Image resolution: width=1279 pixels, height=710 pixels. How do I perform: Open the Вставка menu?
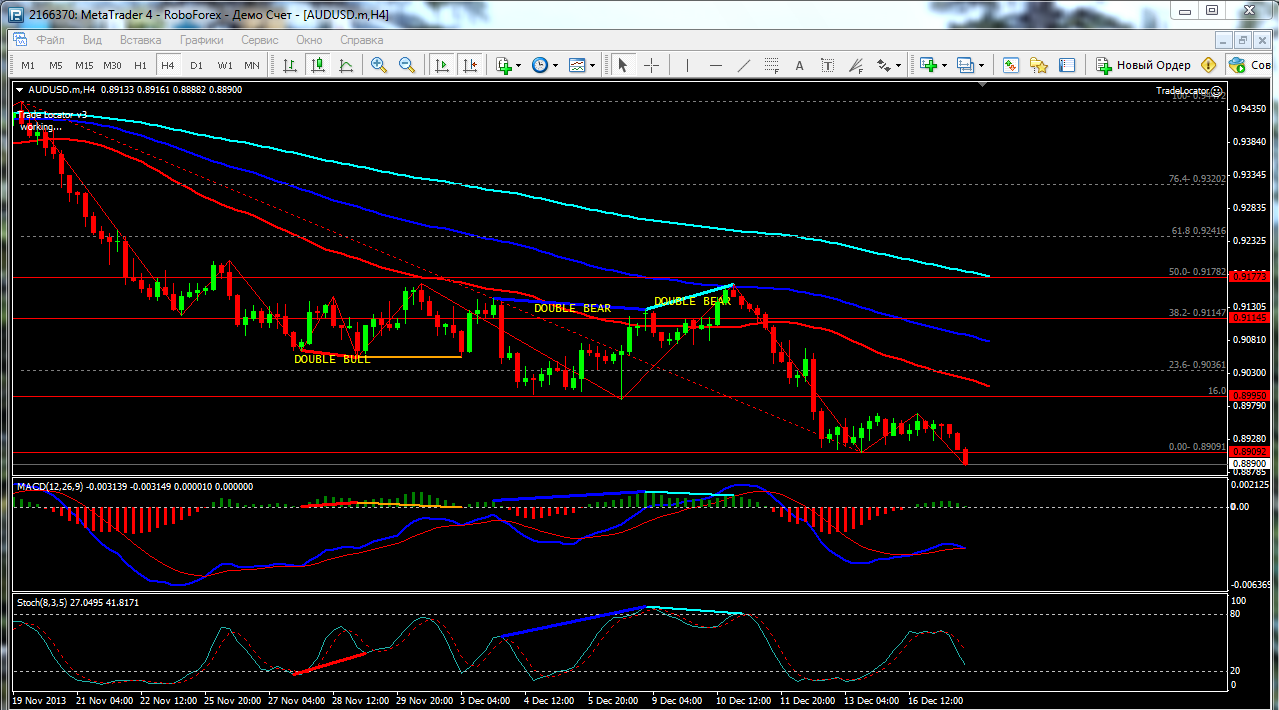pyautogui.click(x=140, y=40)
